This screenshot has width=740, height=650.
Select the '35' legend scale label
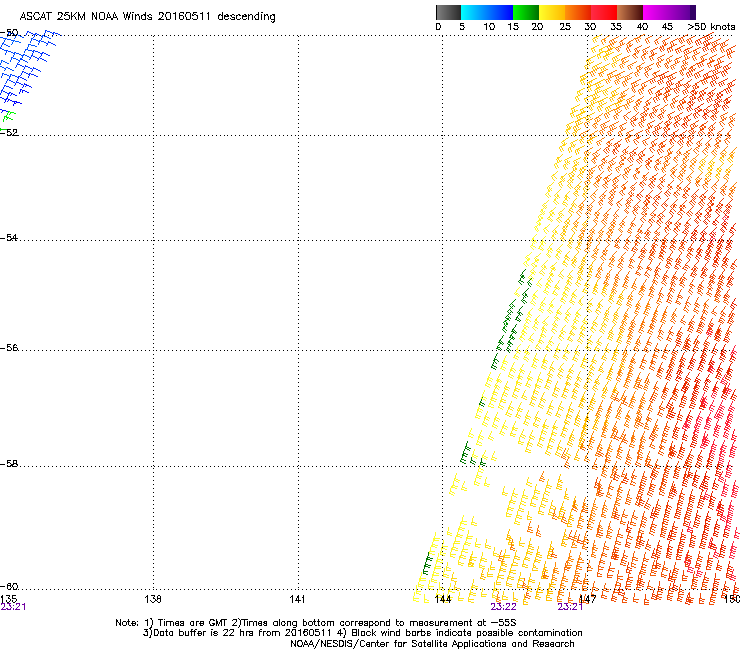click(x=616, y=27)
